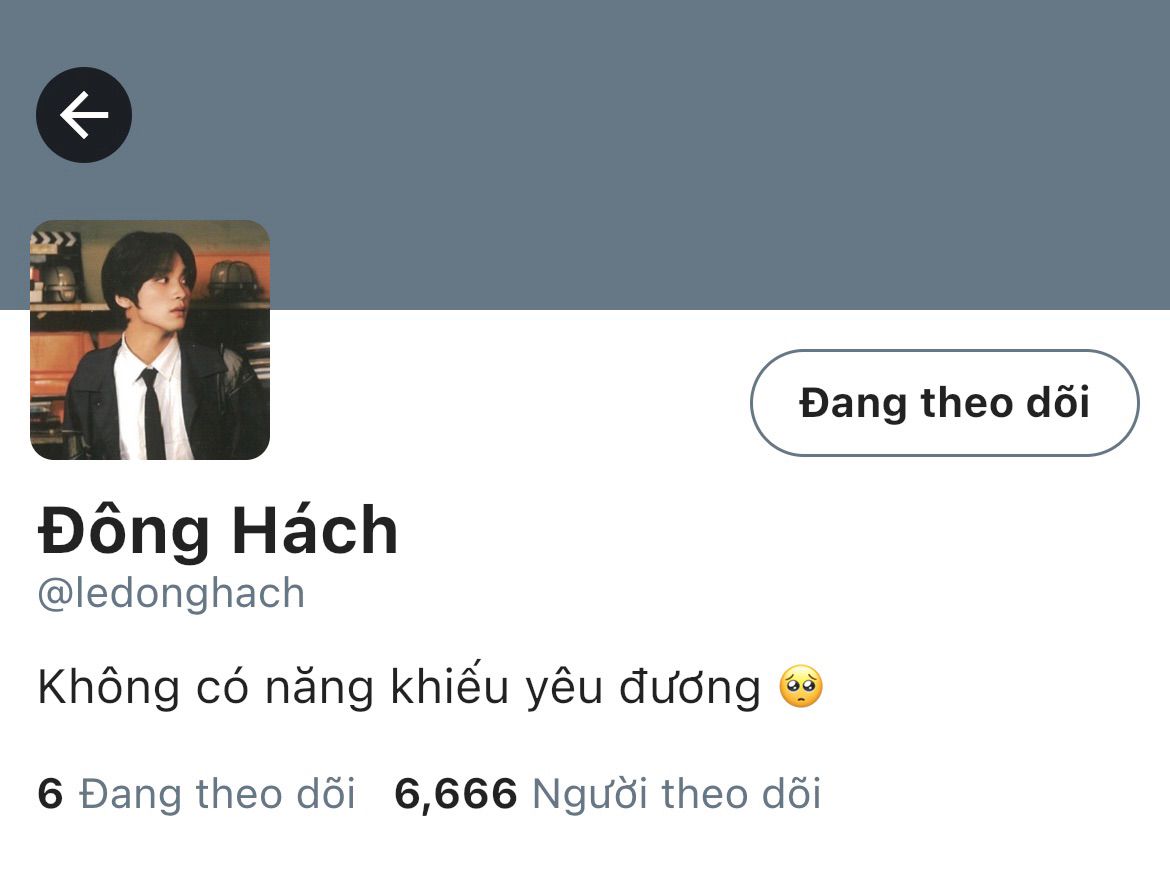Tap the pleading face emoji in bio
Viewport: 1170px width, 886px height.
(x=801, y=687)
